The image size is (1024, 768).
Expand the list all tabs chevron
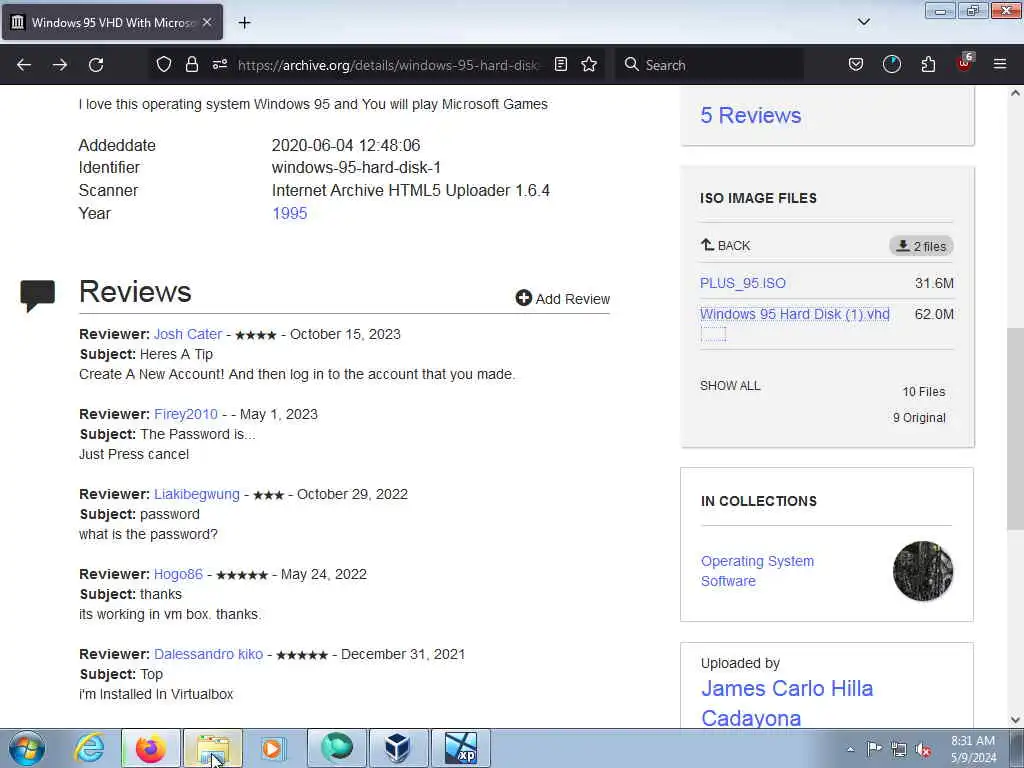coord(863,22)
